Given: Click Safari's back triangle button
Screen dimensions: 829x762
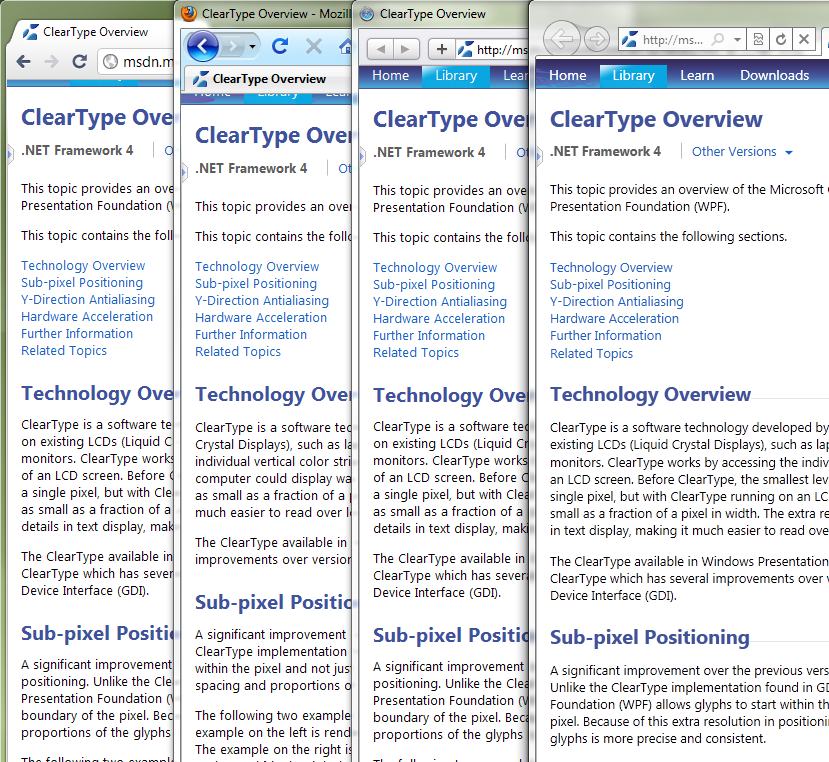Looking at the screenshot, I should [x=380, y=50].
